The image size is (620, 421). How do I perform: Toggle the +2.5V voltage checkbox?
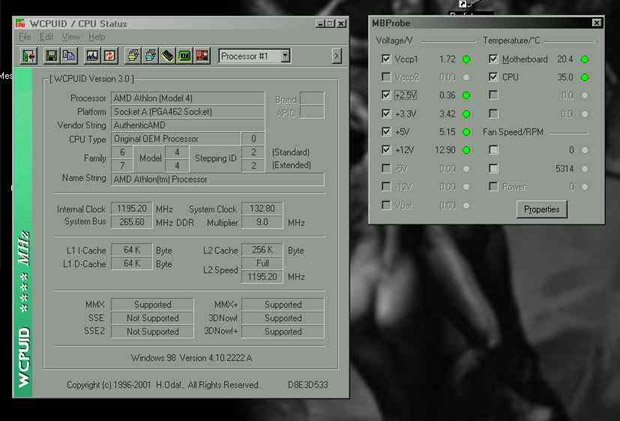click(386, 95)
